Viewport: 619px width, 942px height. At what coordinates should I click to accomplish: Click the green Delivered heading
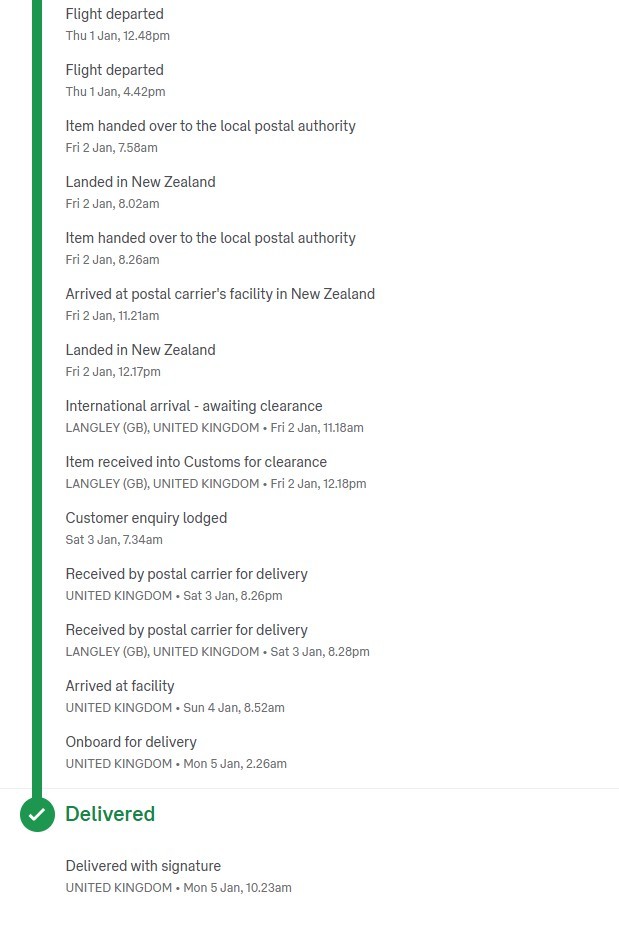click(x=110, y=814)
